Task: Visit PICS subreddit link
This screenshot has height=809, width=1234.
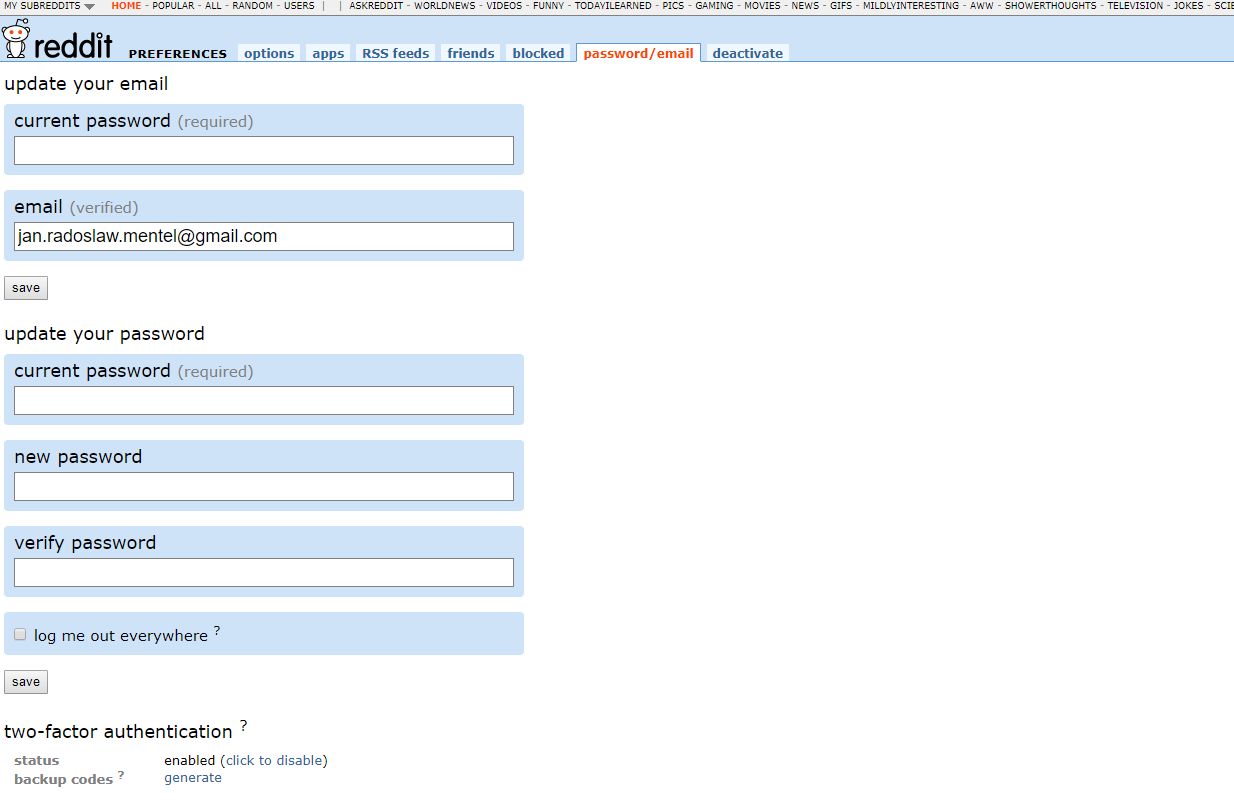Action: point(673,6)
